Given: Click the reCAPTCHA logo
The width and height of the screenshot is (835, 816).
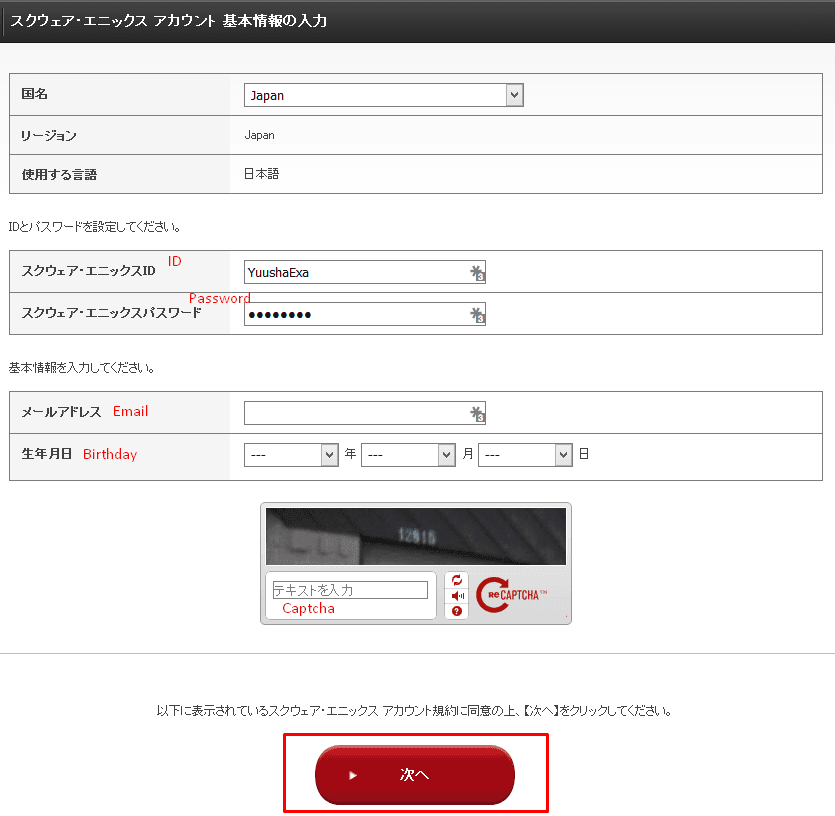Looking at the screenshot, I should 511,595.
